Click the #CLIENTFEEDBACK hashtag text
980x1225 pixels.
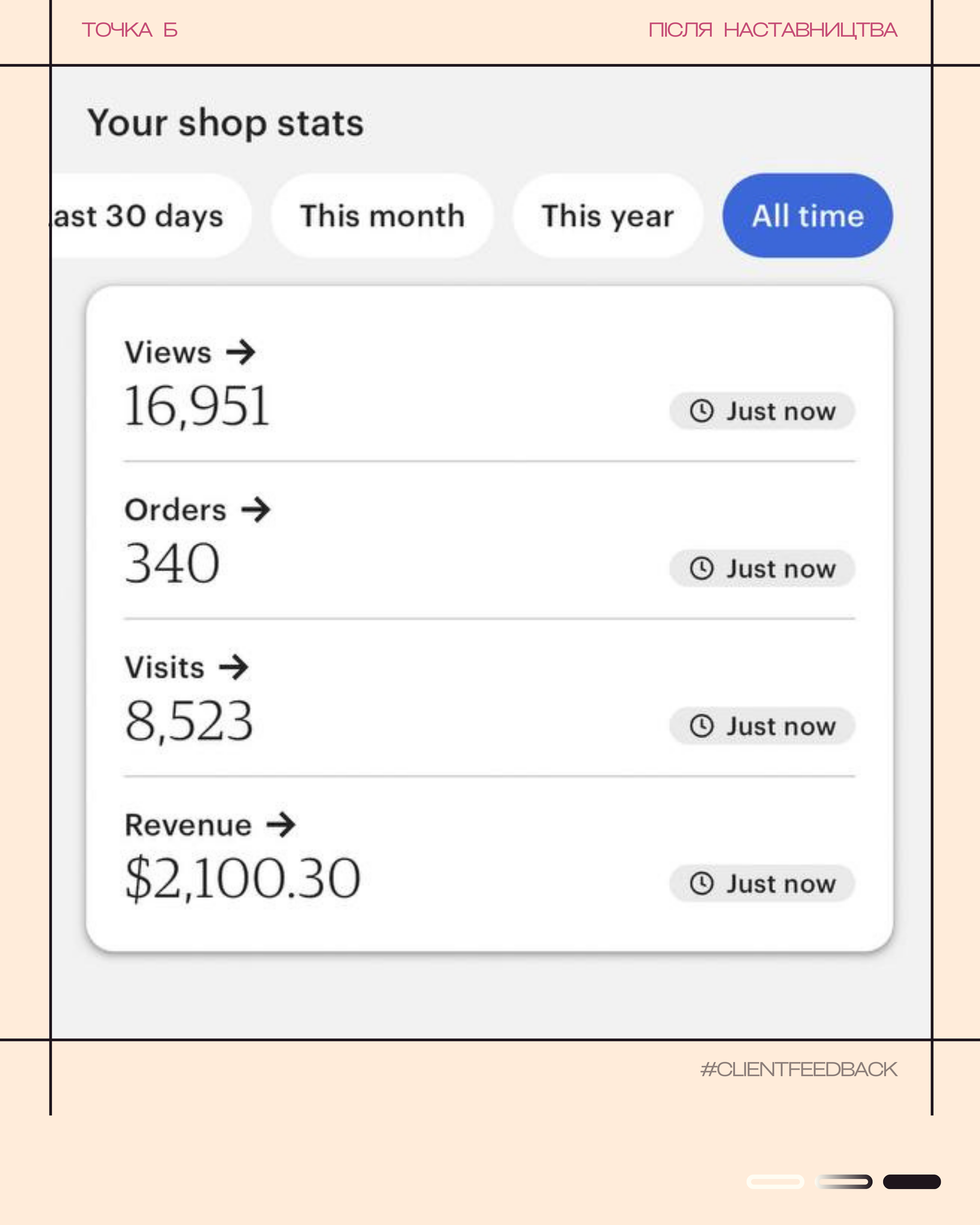(x=798, y=1069)
